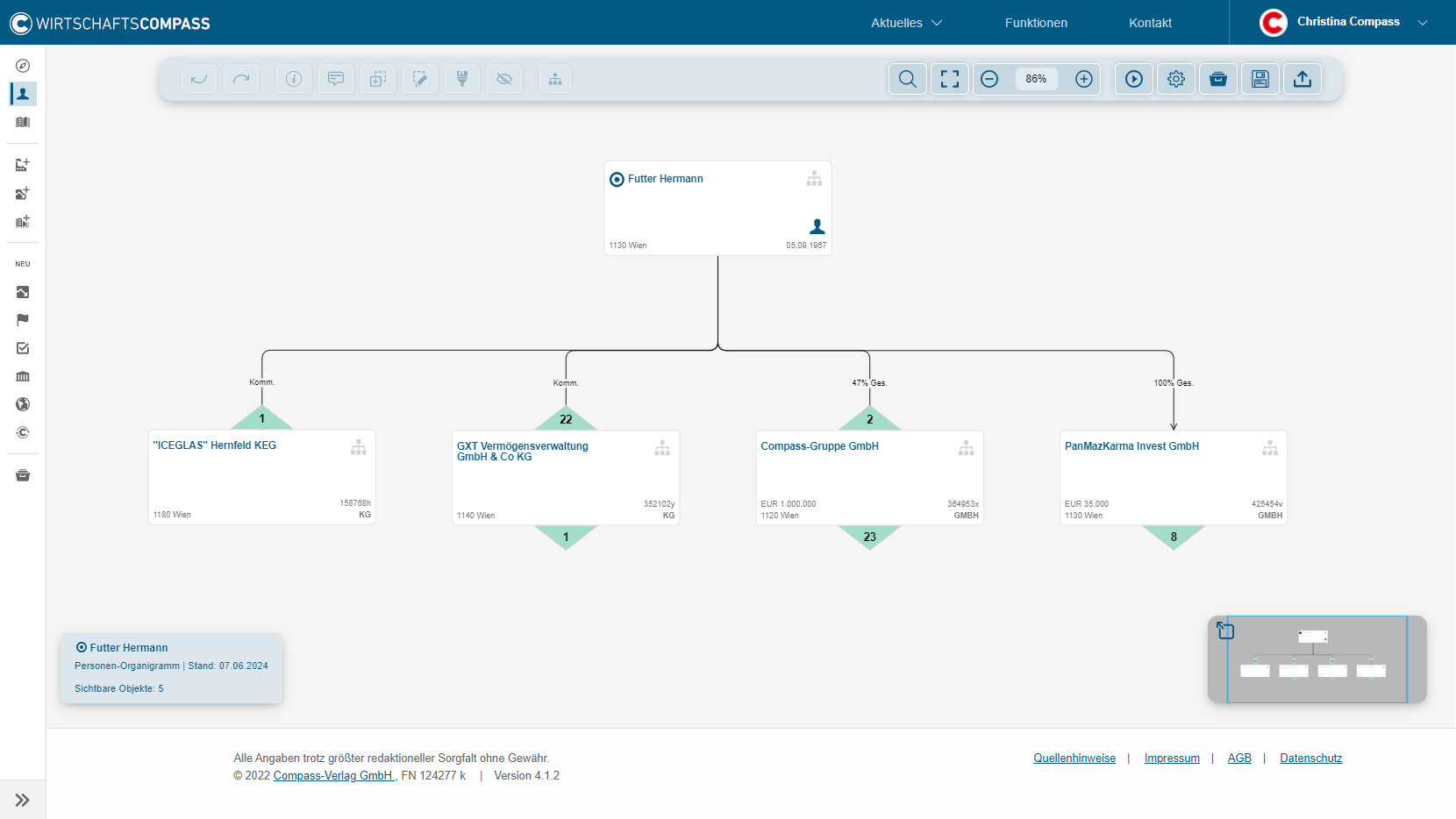Zoom in with the plus button
Viewport: 1456px width, 819px height.
tap(1084, 79)
